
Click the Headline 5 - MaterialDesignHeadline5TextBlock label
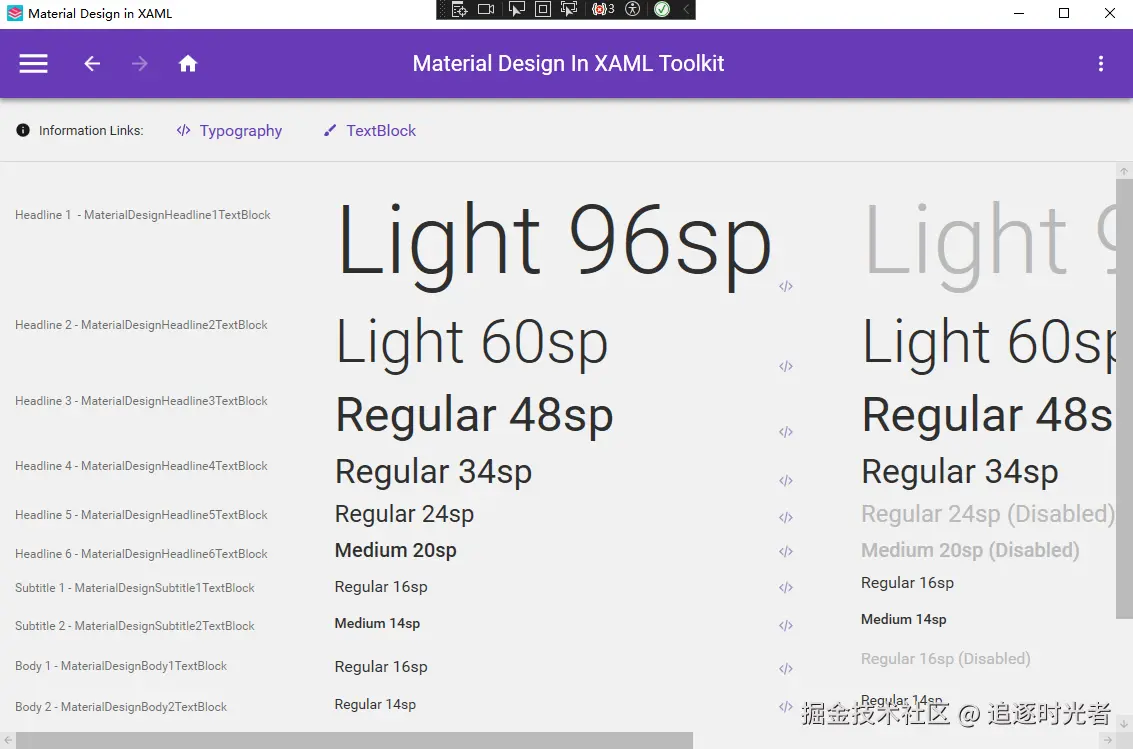(141, 515)
